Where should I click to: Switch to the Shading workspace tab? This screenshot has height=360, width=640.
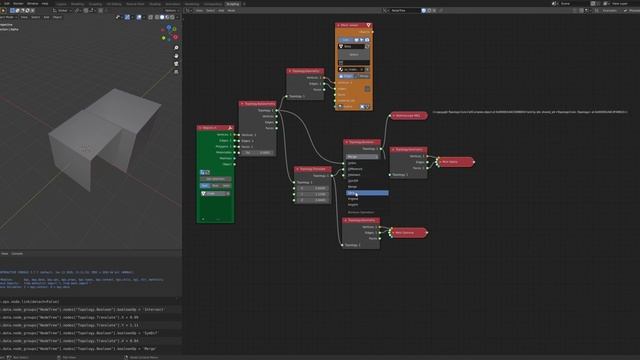[155, 4]
